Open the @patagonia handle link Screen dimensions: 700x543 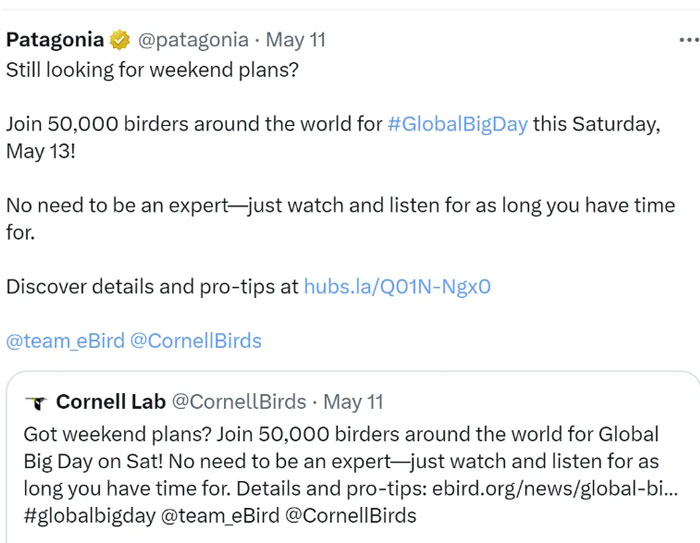pyautogui.click(x=193, y=40)
